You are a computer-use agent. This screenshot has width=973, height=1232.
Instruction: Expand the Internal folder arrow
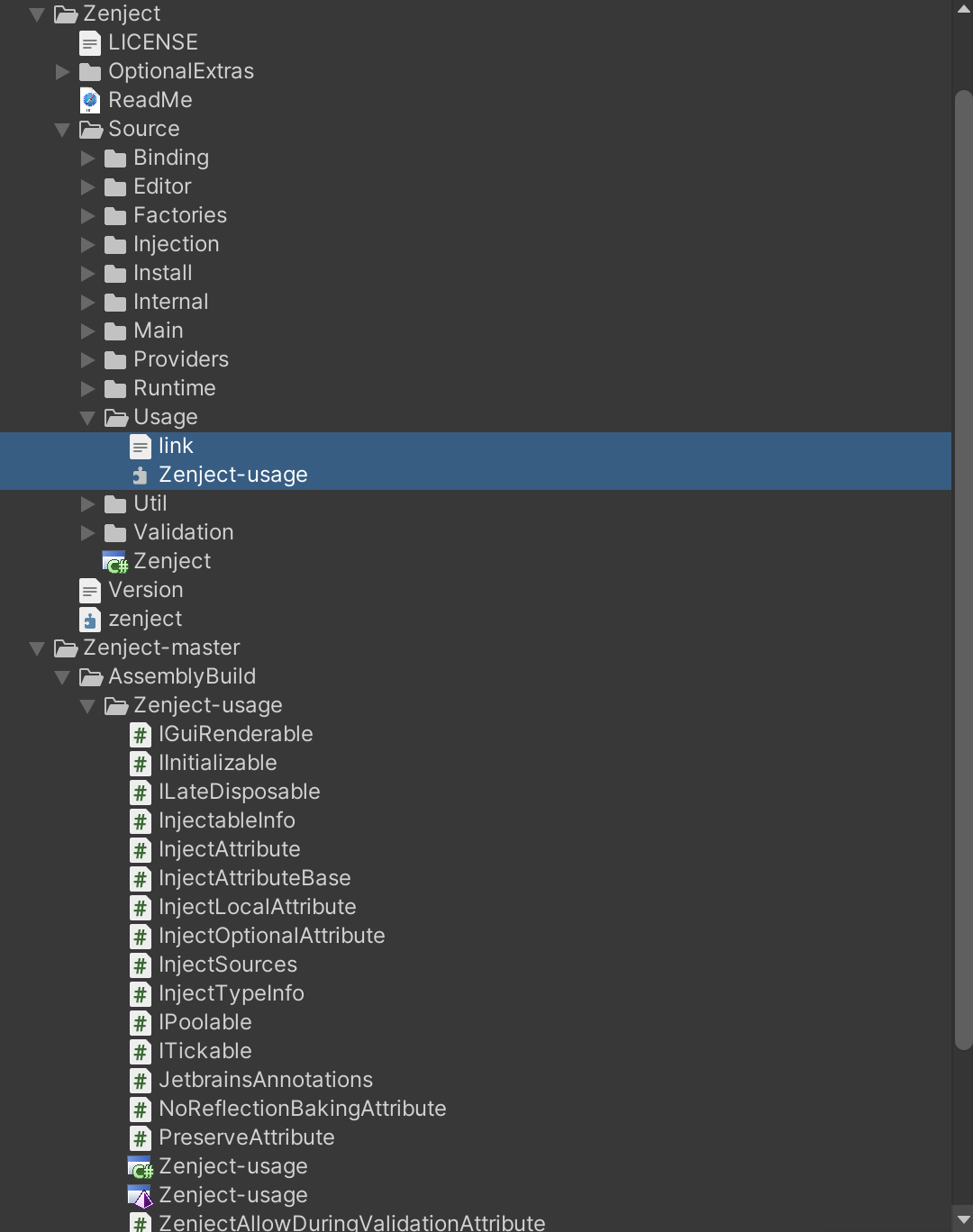(x=87, y=303)
